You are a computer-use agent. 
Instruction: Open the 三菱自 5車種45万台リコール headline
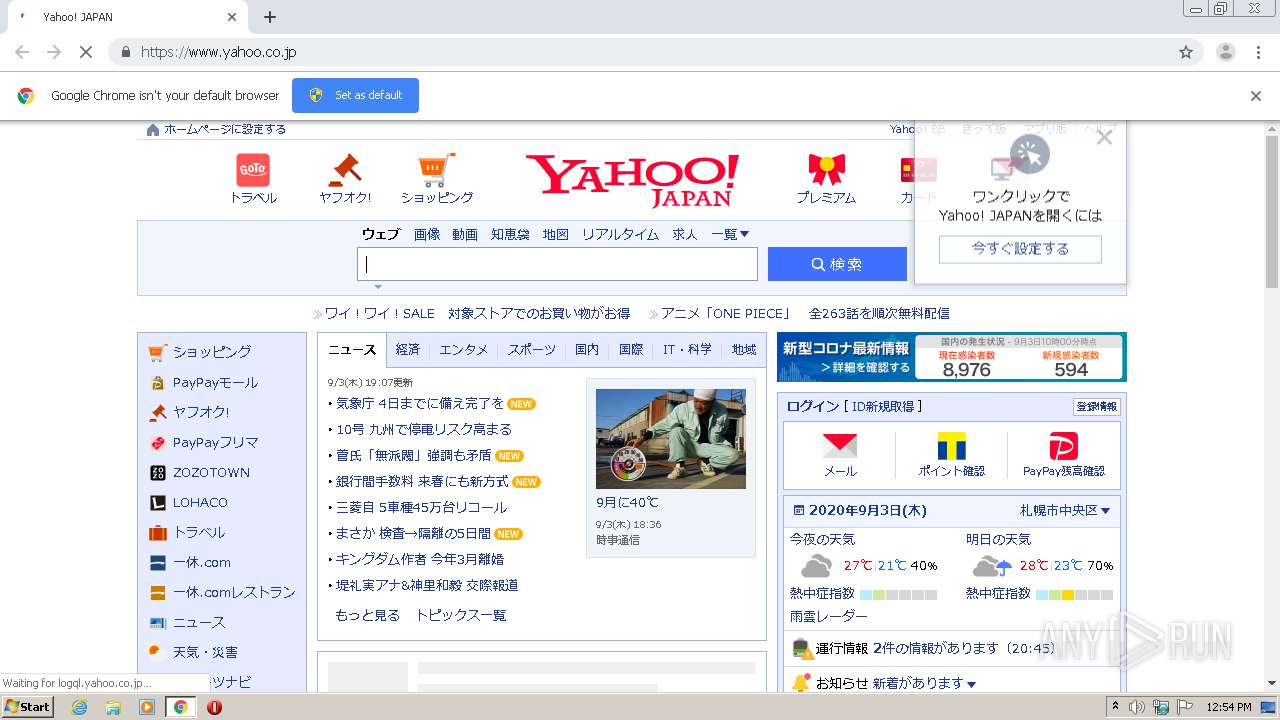click(x=421, y=507)
